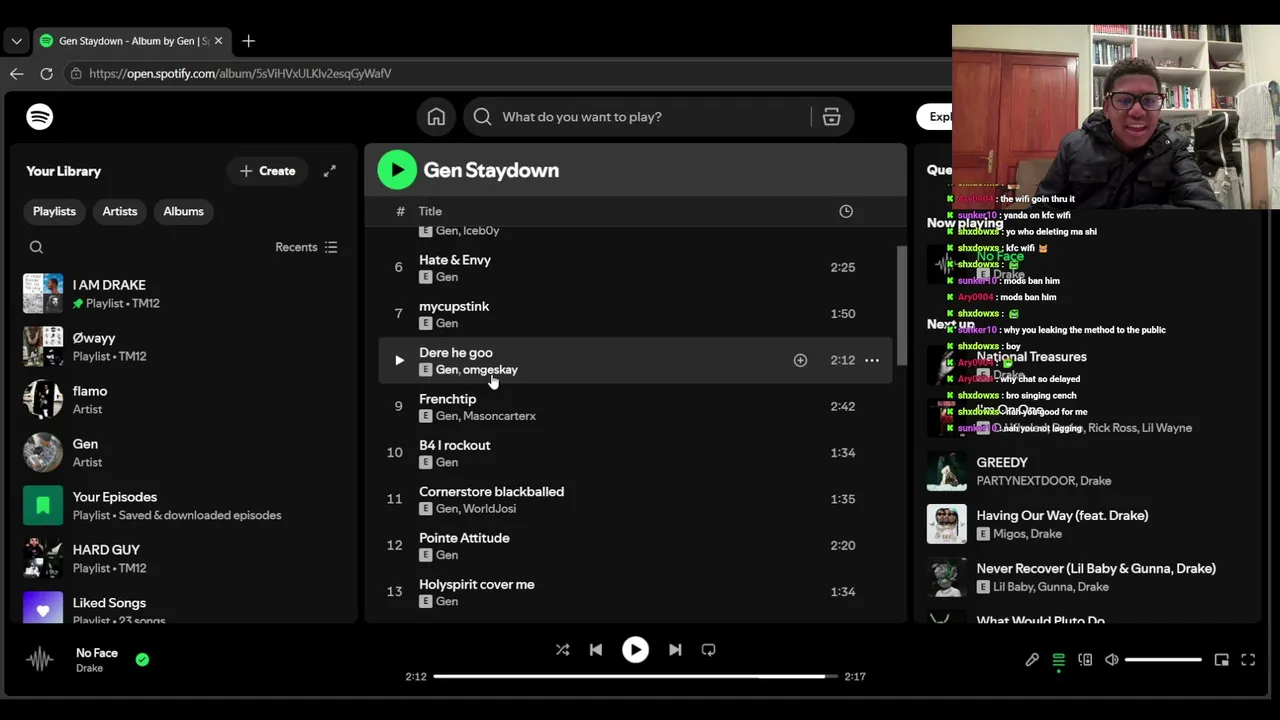The image size is (1280, 720).
Task: Open Liked Songs playlist
Action: tap(184, 608)
